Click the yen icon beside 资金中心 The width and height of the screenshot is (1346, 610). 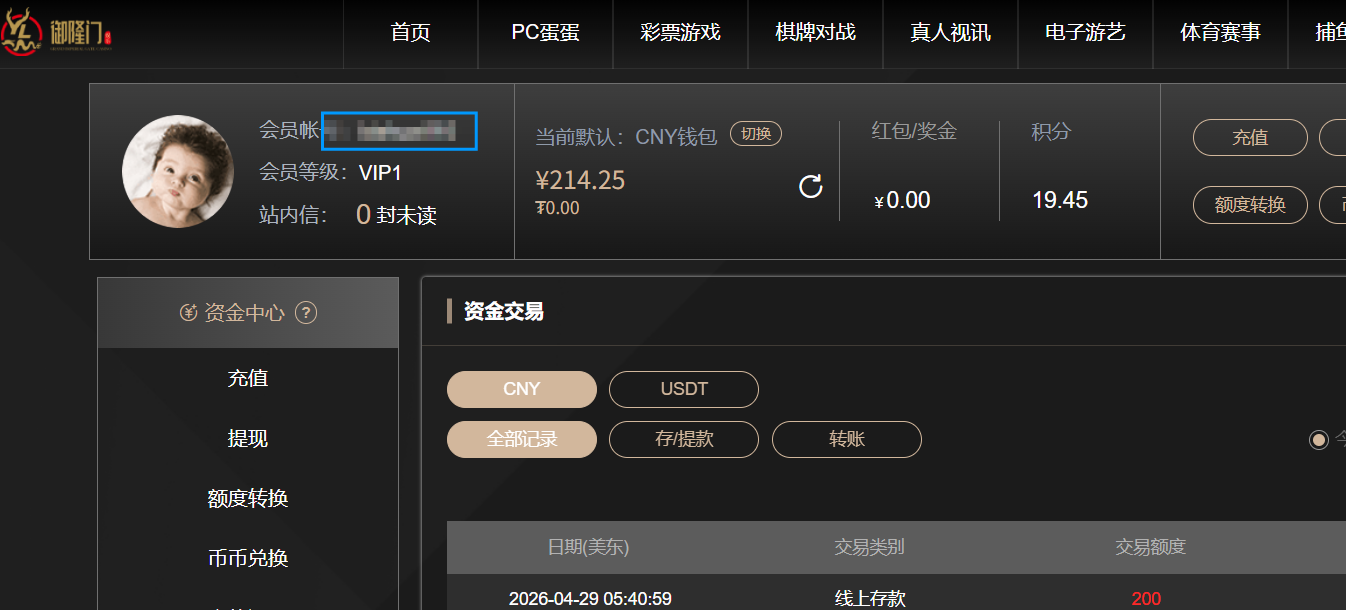(188, 313)
